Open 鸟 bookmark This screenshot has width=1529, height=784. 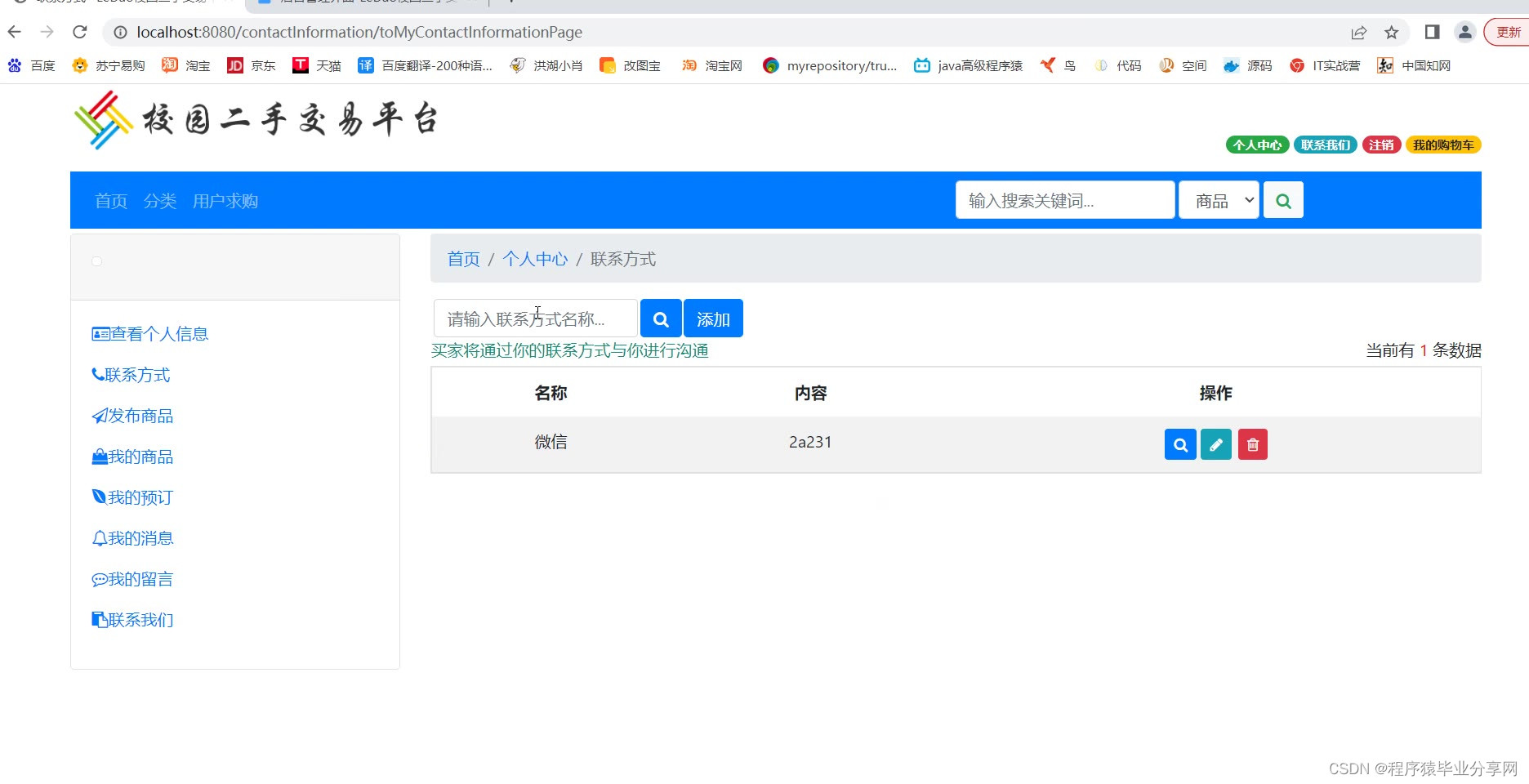(1058, 65)
